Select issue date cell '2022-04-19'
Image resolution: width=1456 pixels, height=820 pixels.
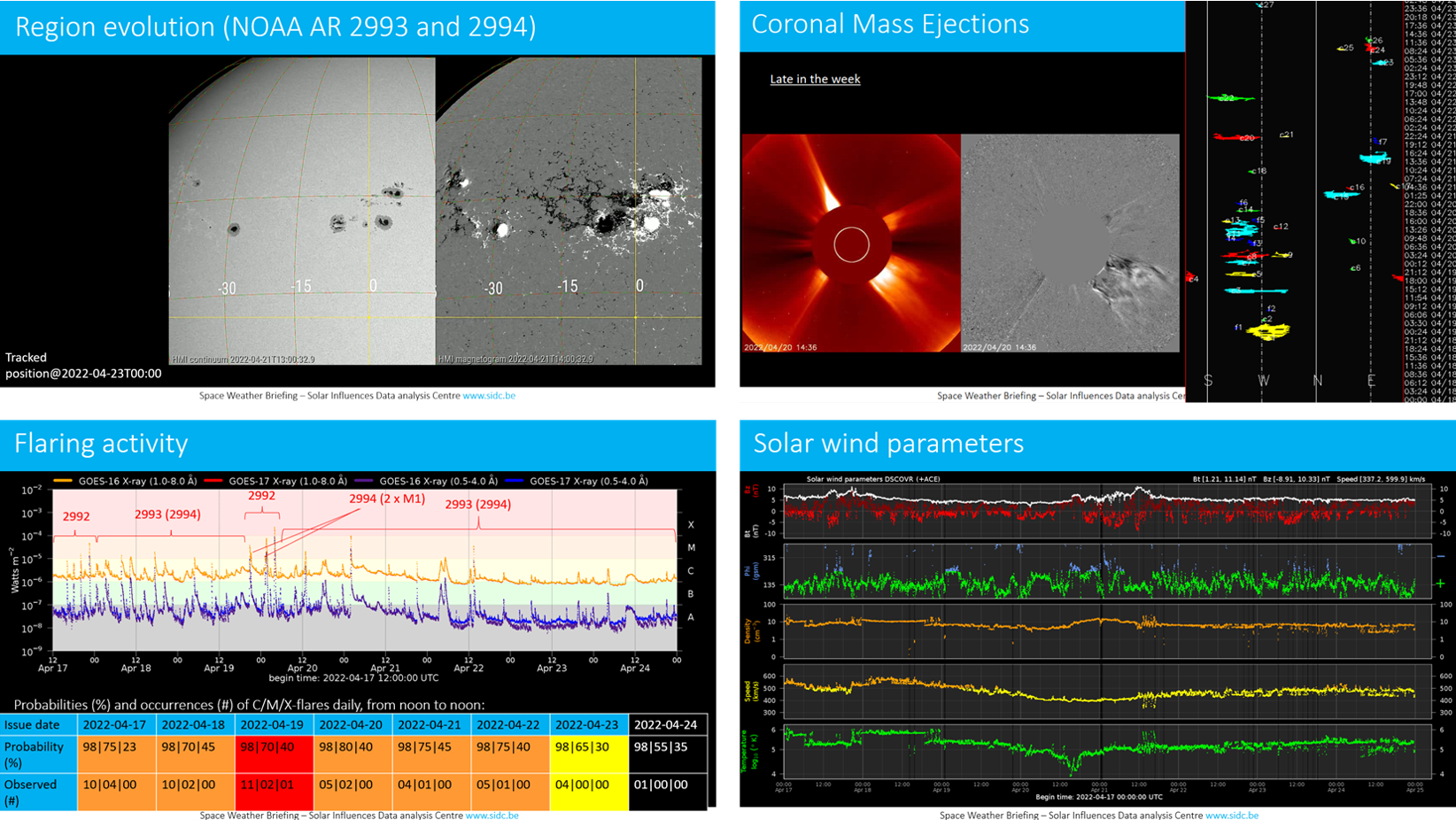(275, 724)
